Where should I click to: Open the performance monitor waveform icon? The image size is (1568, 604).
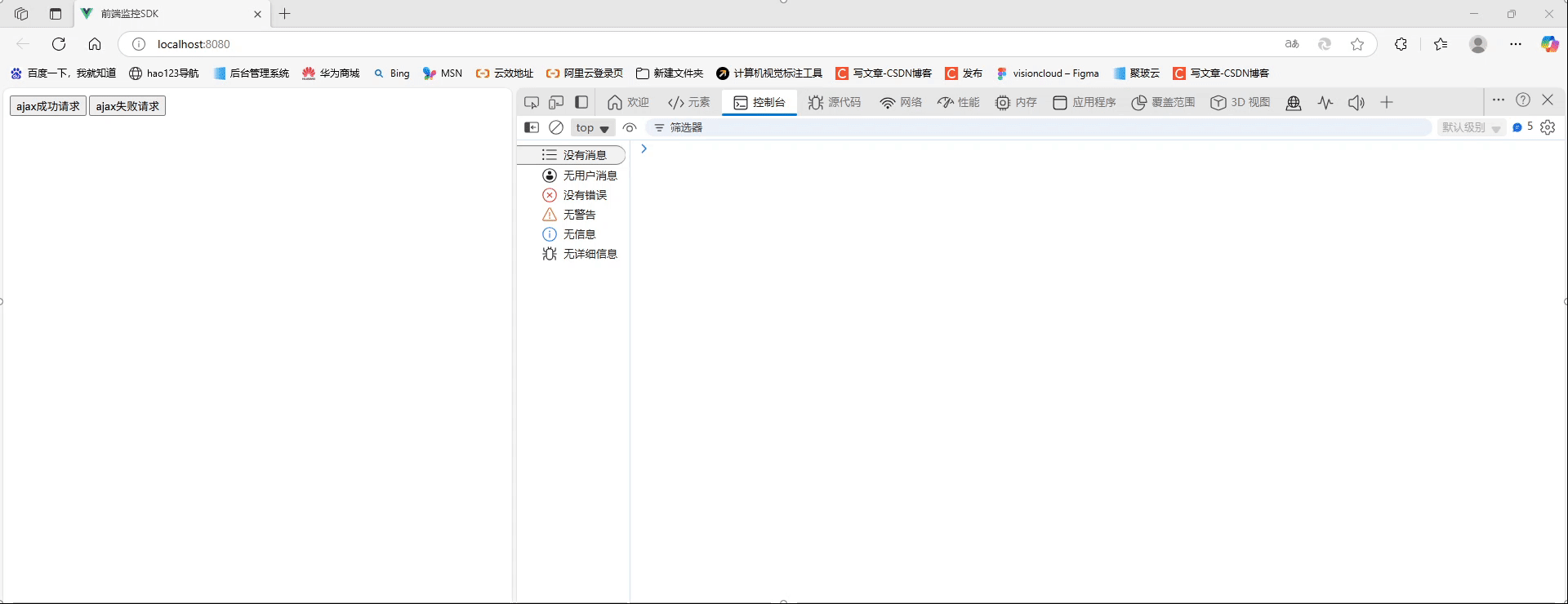coord(1325,103)
